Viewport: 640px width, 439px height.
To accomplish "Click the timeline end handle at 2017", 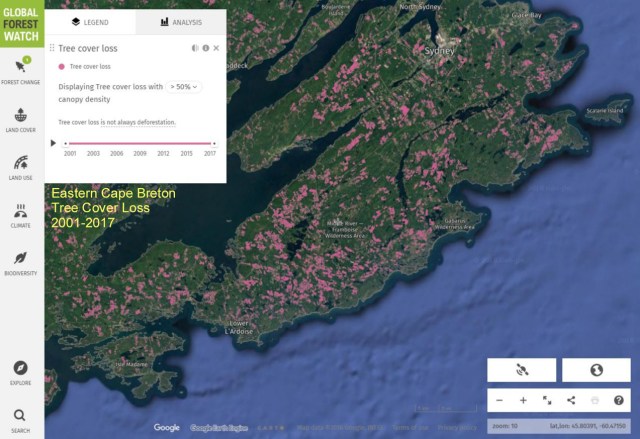I will [x=214, y=144].
